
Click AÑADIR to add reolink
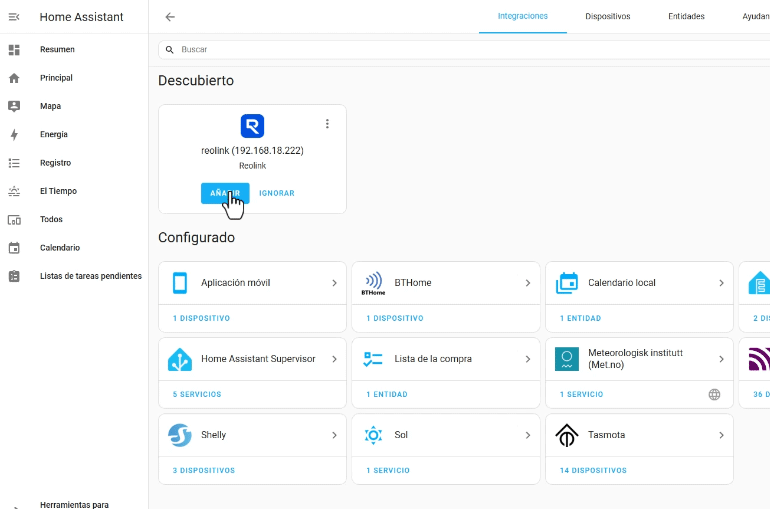[225, 193]
